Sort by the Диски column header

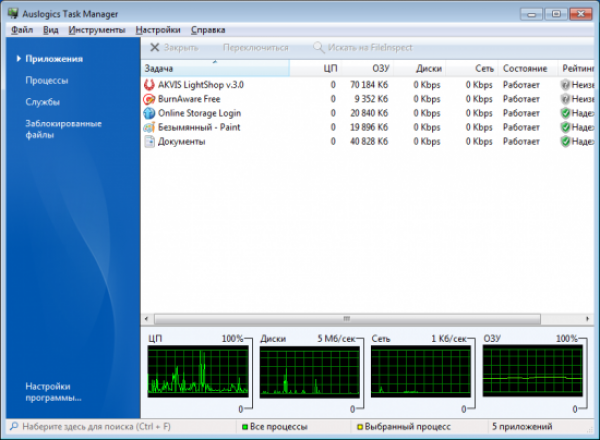420,68
